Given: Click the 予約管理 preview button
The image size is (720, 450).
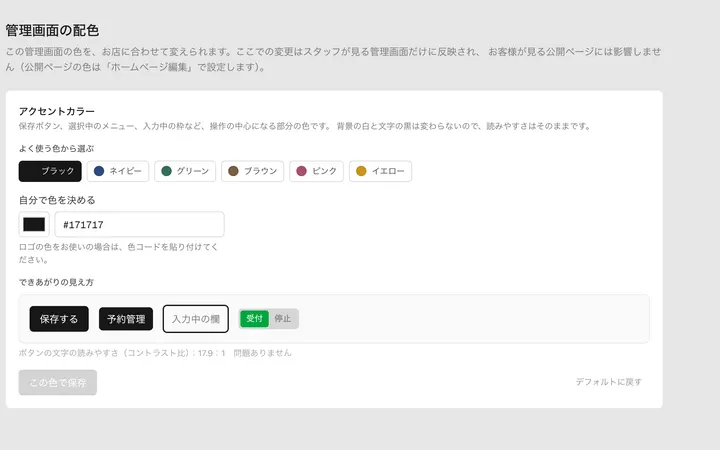Looking at the screenshot, I should point(126,319).
